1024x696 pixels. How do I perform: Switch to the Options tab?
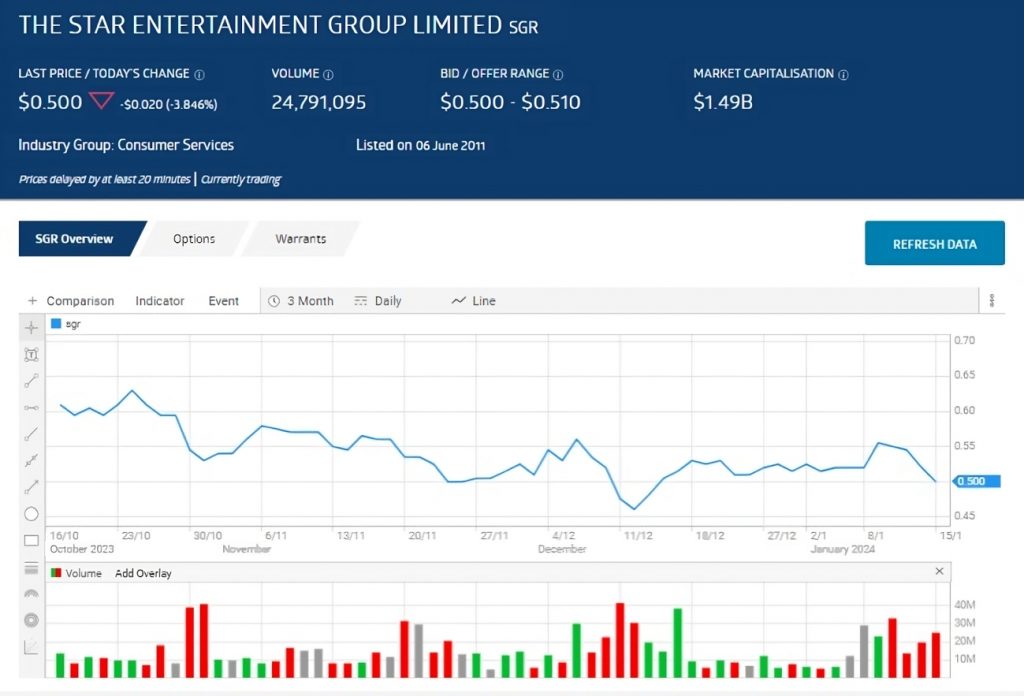[194, 239]
